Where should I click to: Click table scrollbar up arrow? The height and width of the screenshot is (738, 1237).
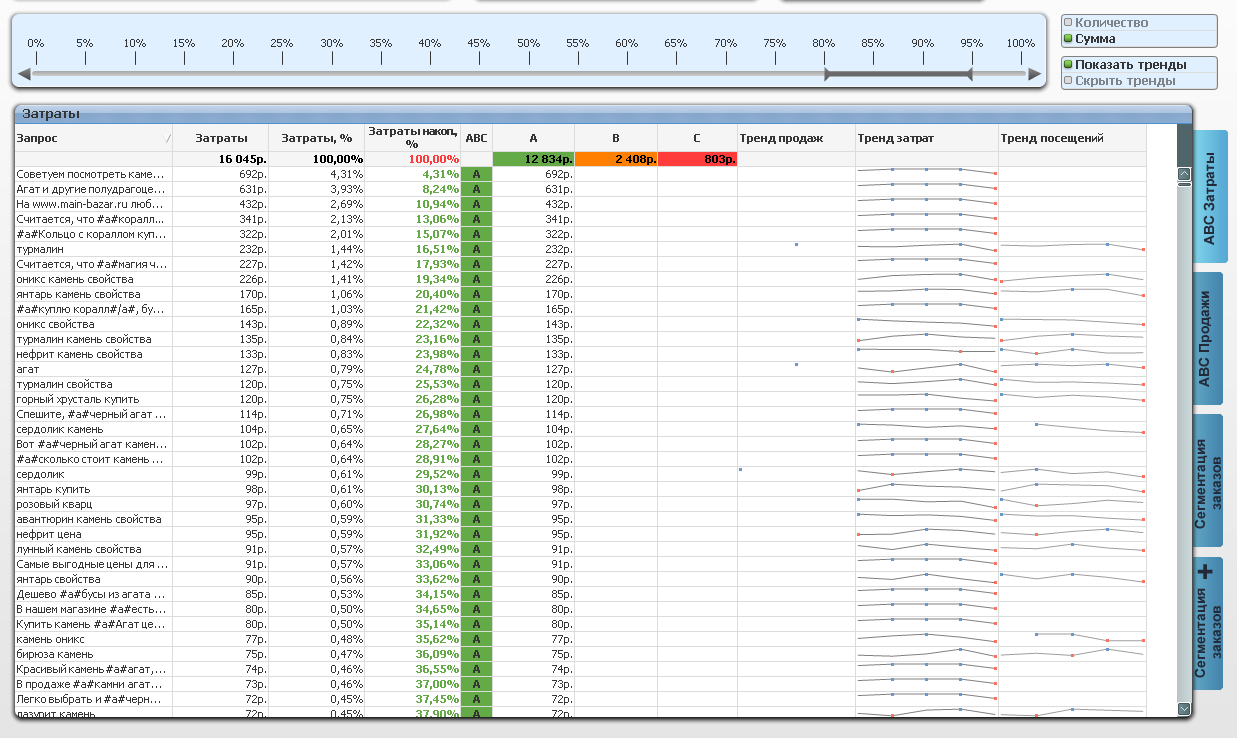(1184, 173)
